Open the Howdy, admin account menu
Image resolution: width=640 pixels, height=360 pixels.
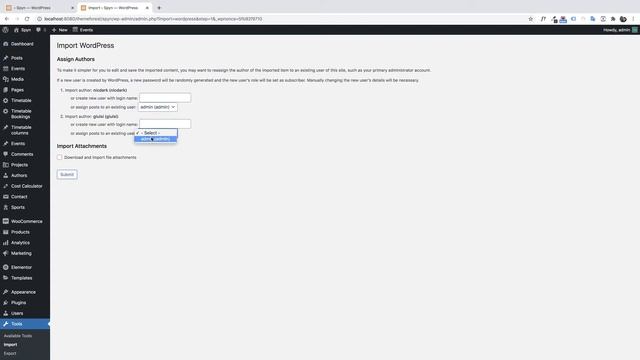tap(620, 30)
